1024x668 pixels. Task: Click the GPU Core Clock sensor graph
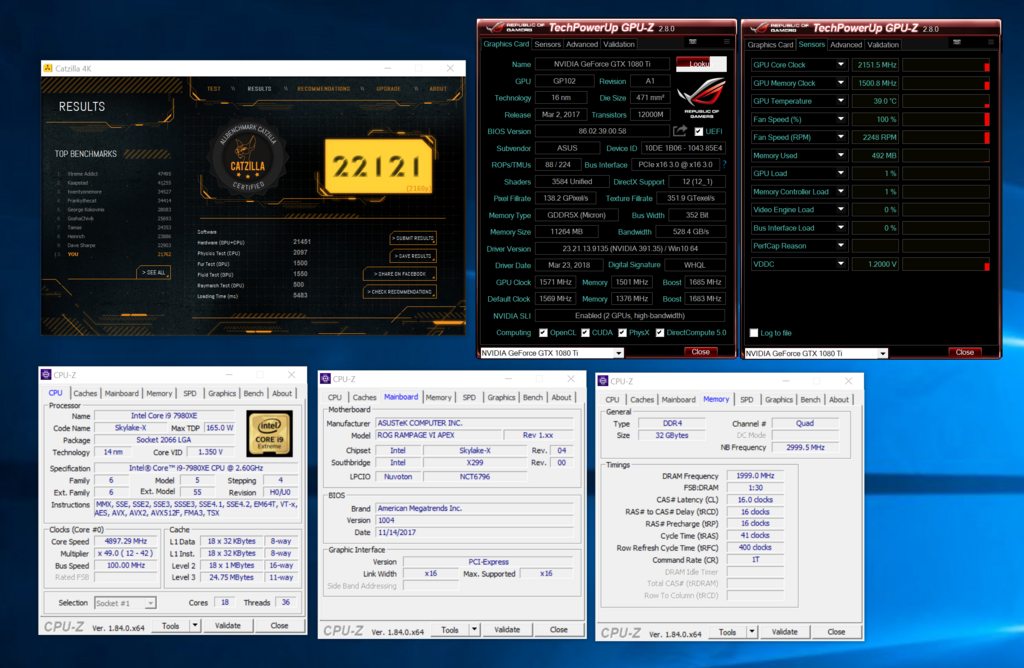(x=946, y=65)
